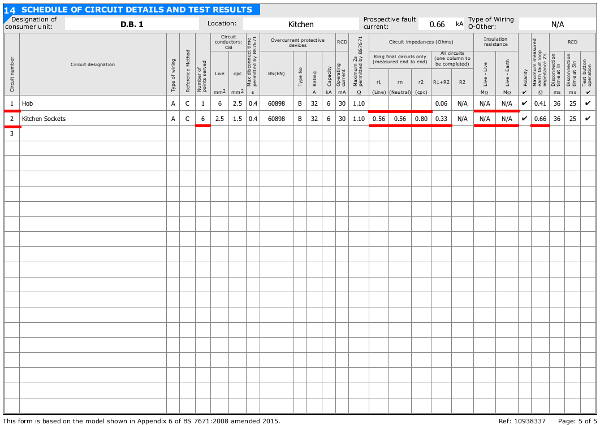The image size is (600, 425).
Task: Click the prospective fault current value 0.66
Action: [x=437, y=23]
